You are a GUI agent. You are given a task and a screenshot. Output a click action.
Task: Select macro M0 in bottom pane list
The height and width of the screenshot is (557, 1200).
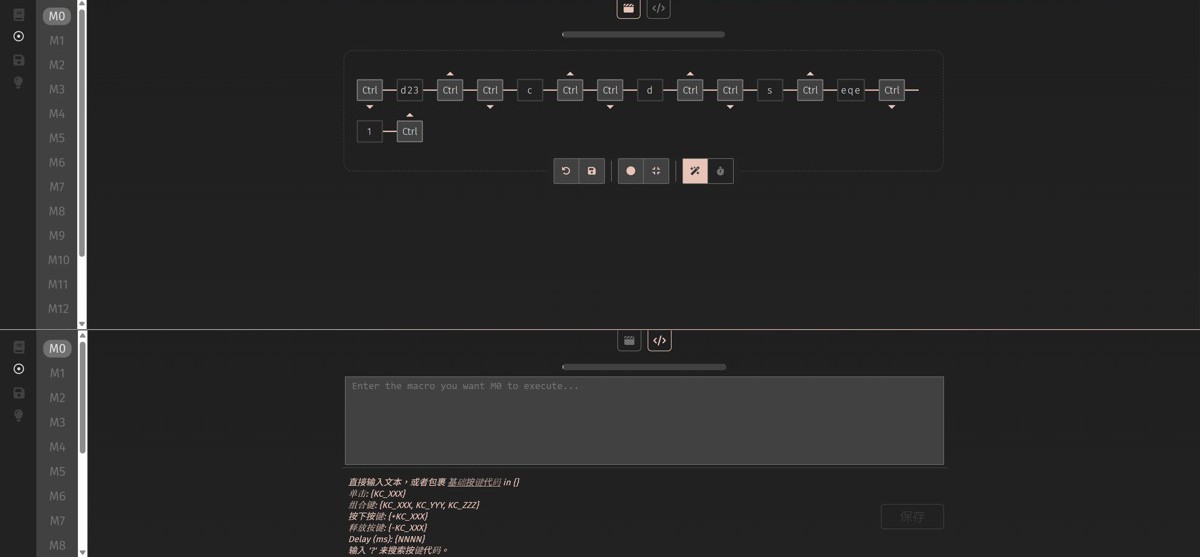pyautogui.click(x=57, y=349)
